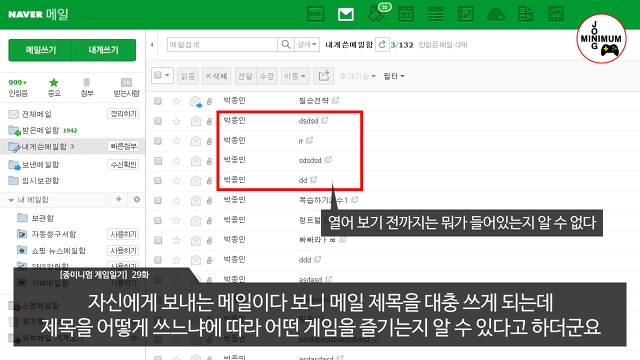The image size is (640, 360).
Task: Star the dsdsd mail
Action: [x=176, y=121]
